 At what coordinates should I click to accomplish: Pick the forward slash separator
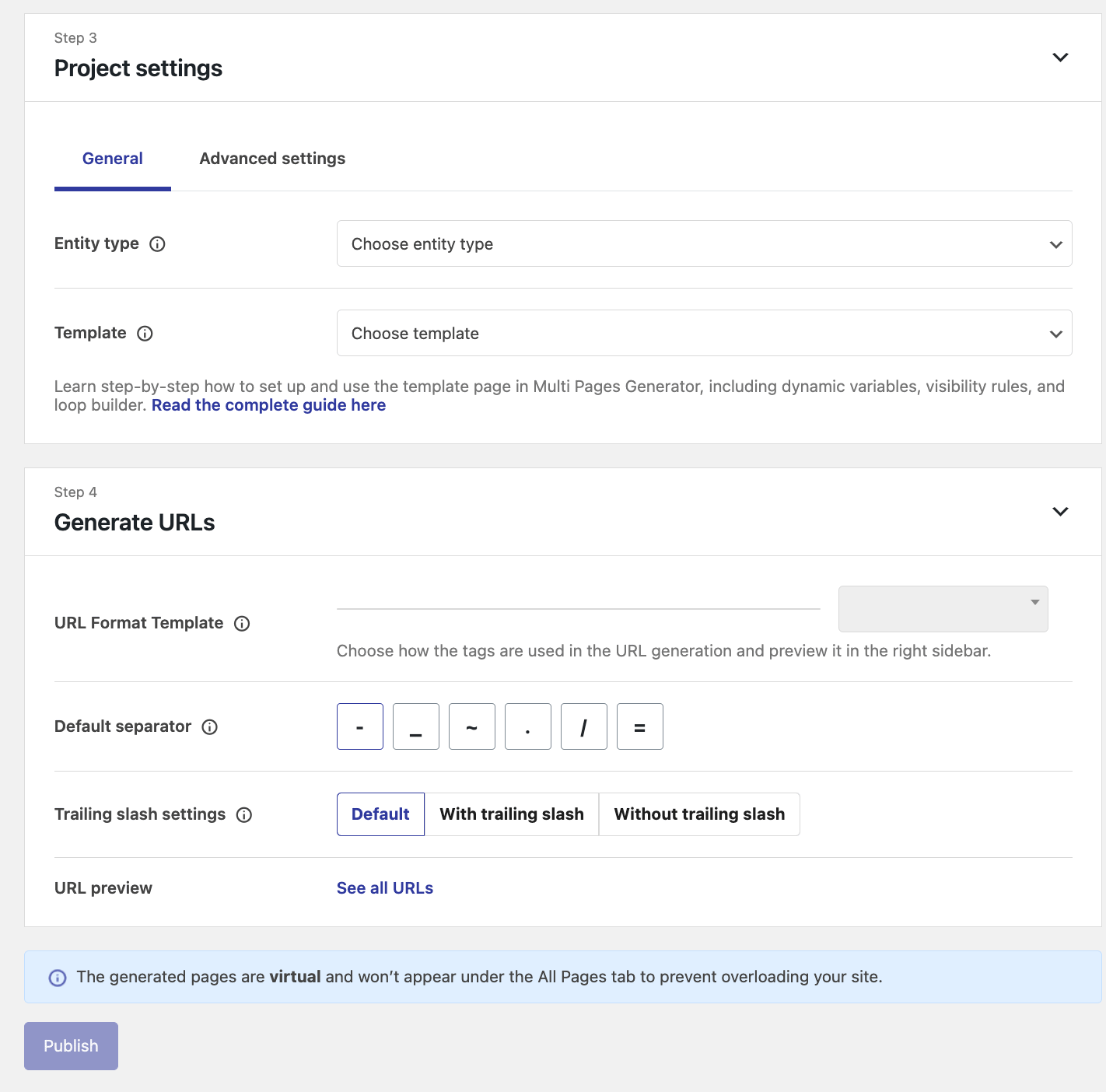[x=584, y=726]
